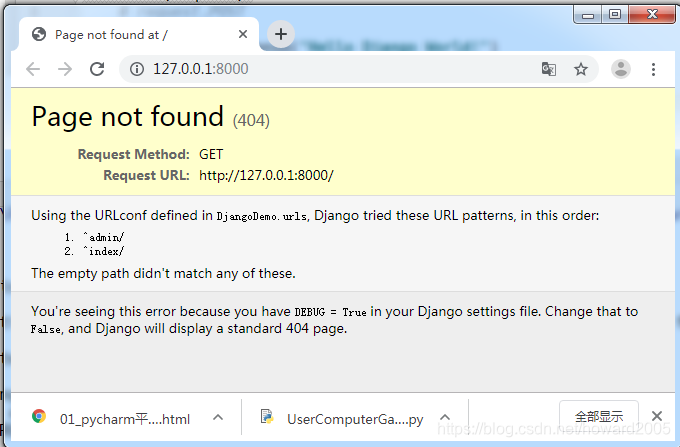Open Chrome's three-dot menu
Viewport: 680px width, 447px height.
pos(653,69)
